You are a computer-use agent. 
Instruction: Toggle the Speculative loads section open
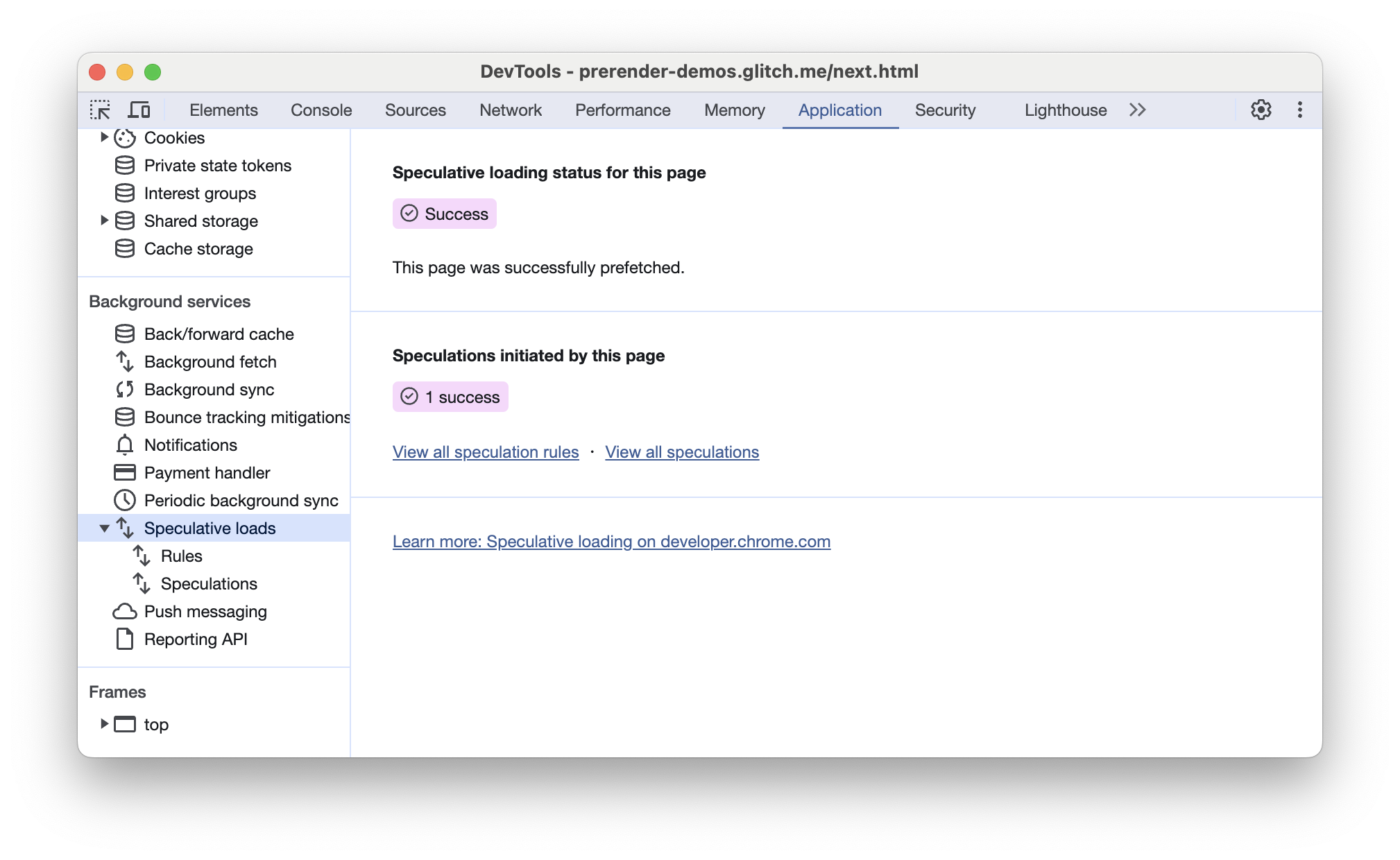[x=104, y=528]
